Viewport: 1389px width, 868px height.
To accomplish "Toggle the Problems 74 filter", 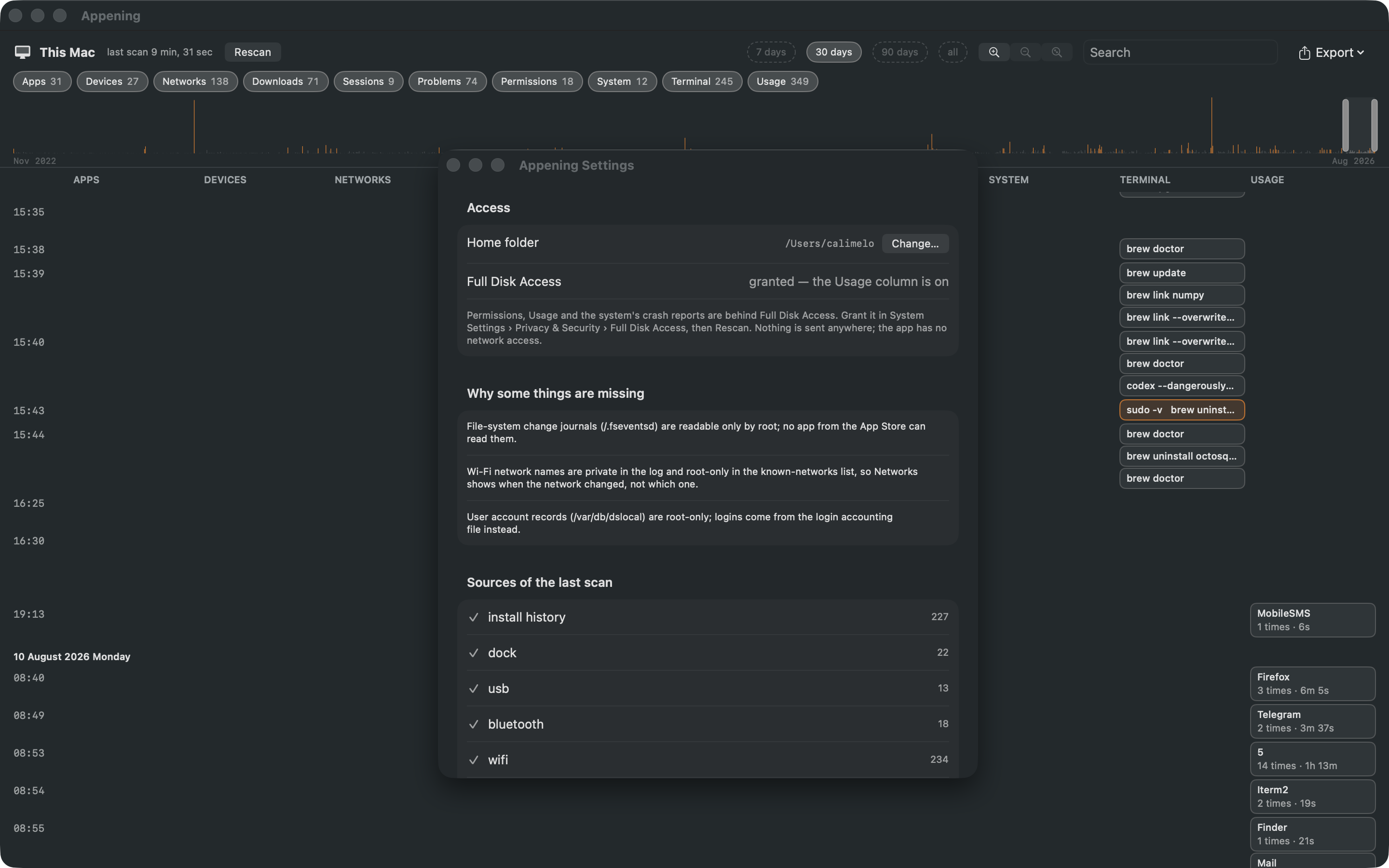I will coord(447,81).
